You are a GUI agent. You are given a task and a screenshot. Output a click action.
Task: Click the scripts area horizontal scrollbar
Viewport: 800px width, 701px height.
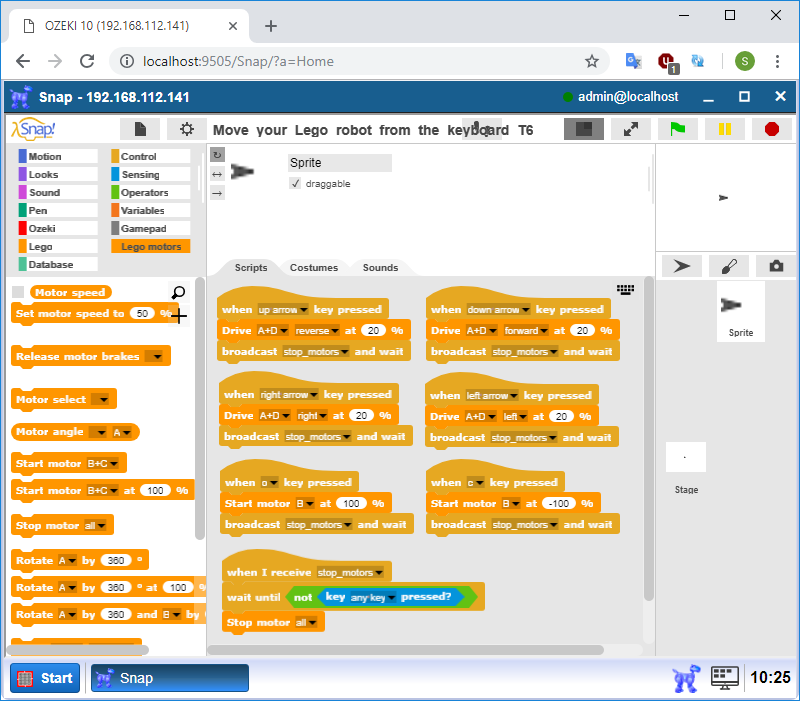point(406,650)
